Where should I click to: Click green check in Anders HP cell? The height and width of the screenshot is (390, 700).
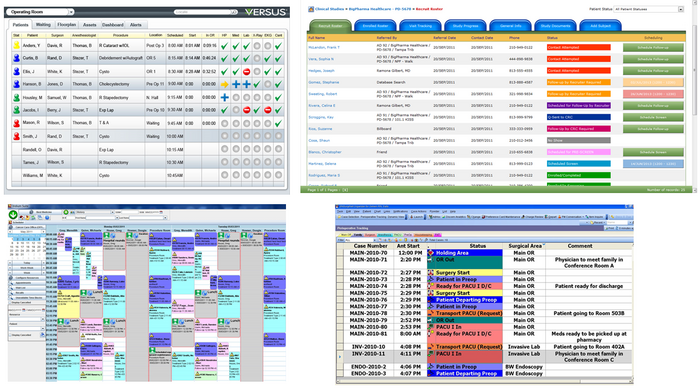click(225, 46)
